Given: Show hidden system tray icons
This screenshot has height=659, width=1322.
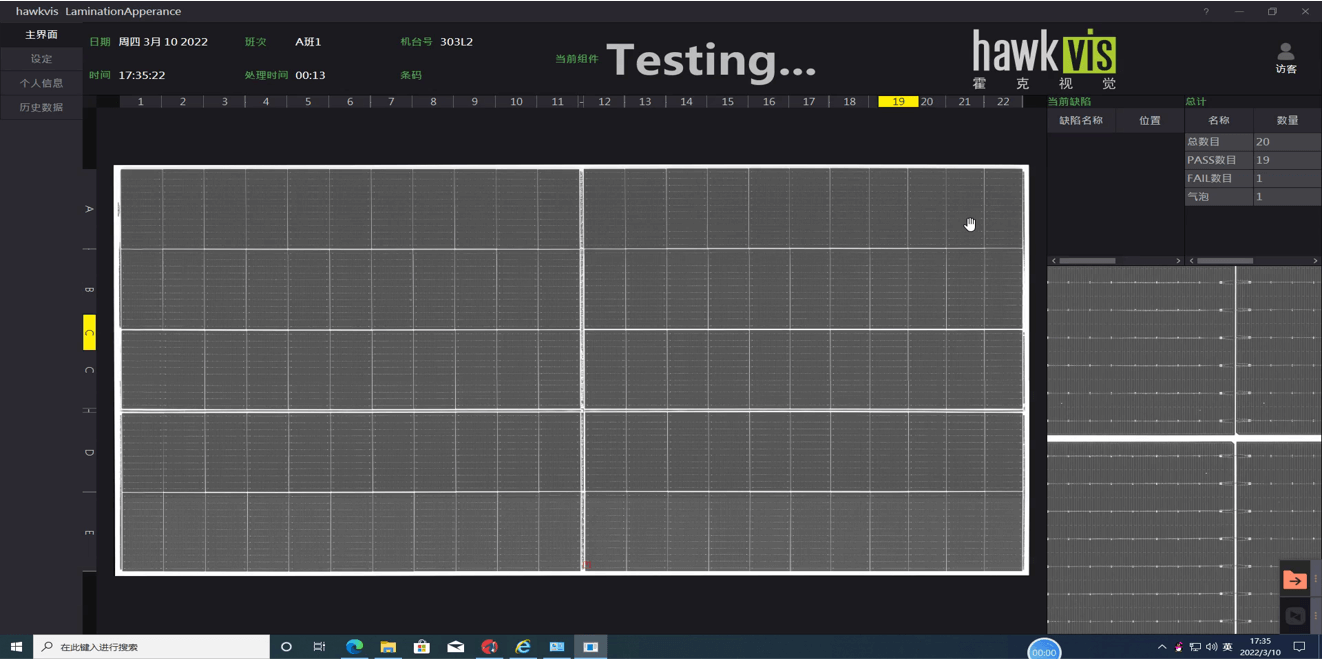Looking at the screenshot, I should coord(1162,647).
